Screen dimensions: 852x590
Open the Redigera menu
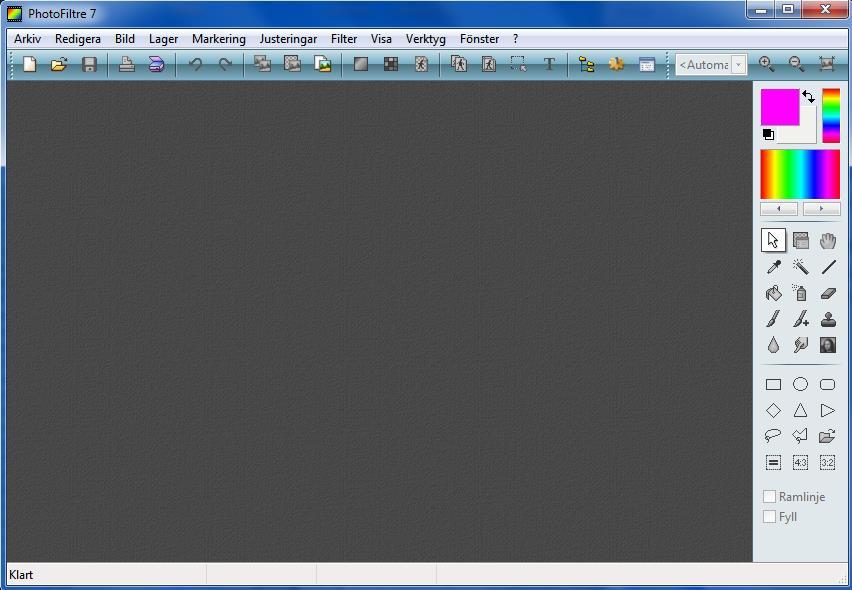[78, 39]
